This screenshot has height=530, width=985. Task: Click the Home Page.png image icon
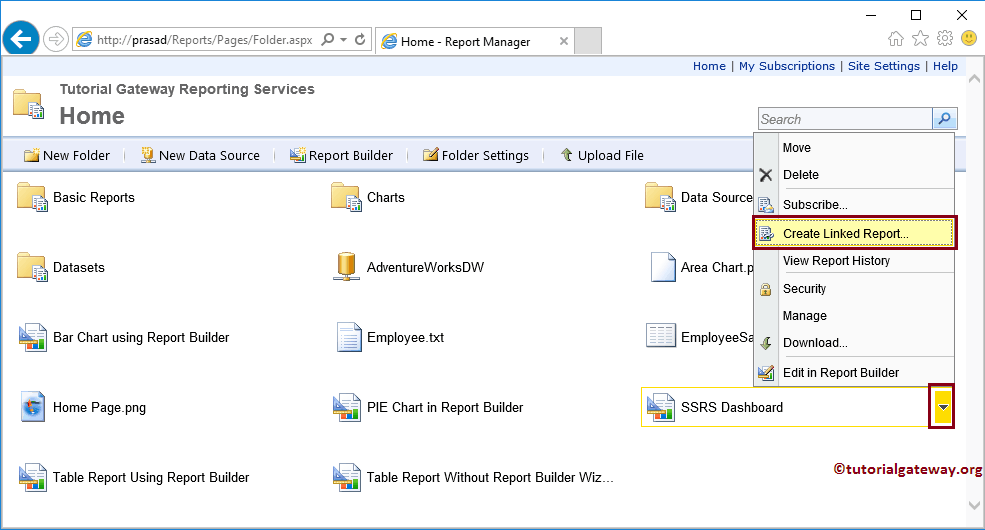[x=33, y=407]
